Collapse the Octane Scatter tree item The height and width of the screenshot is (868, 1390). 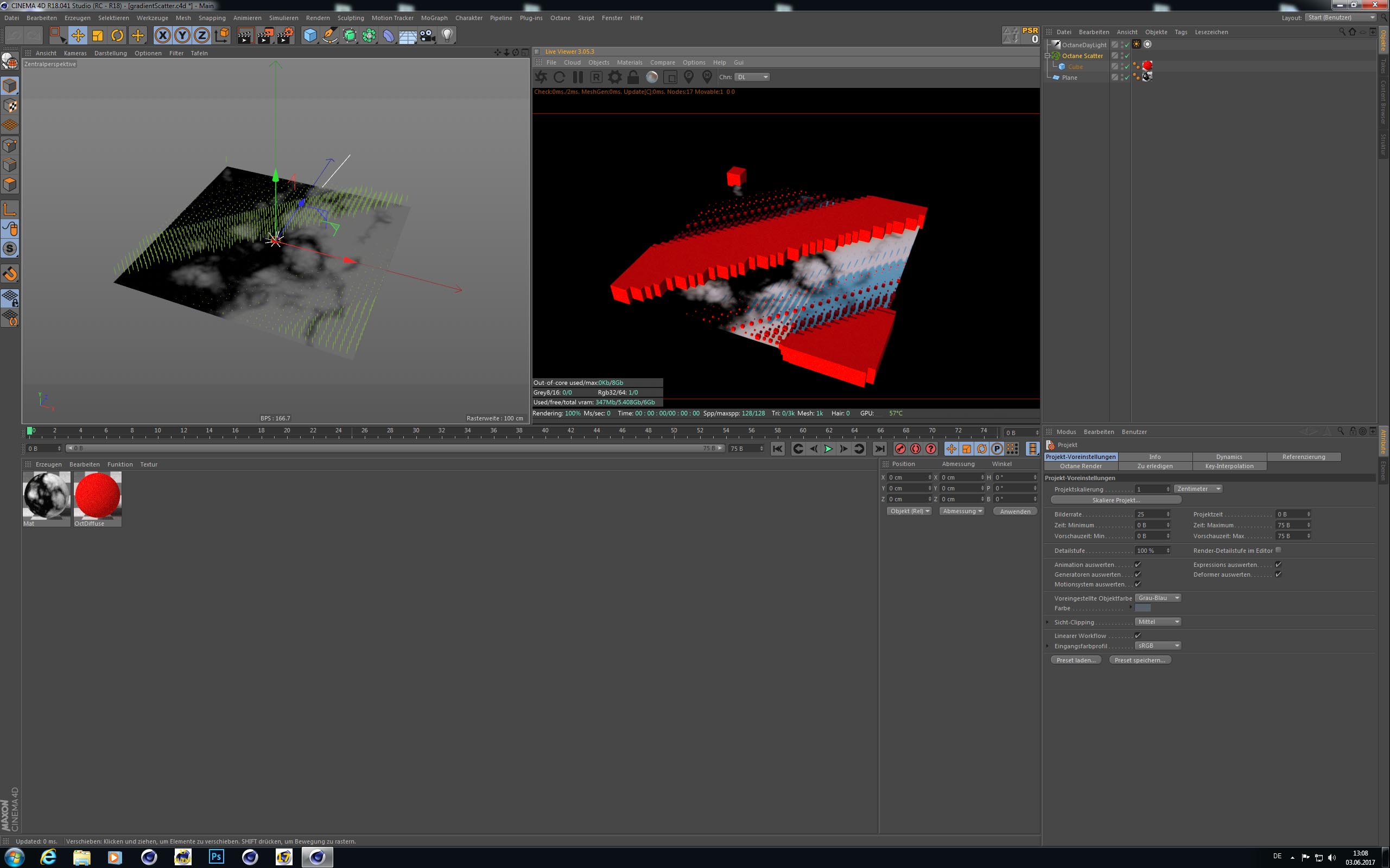coord(1047,56)
